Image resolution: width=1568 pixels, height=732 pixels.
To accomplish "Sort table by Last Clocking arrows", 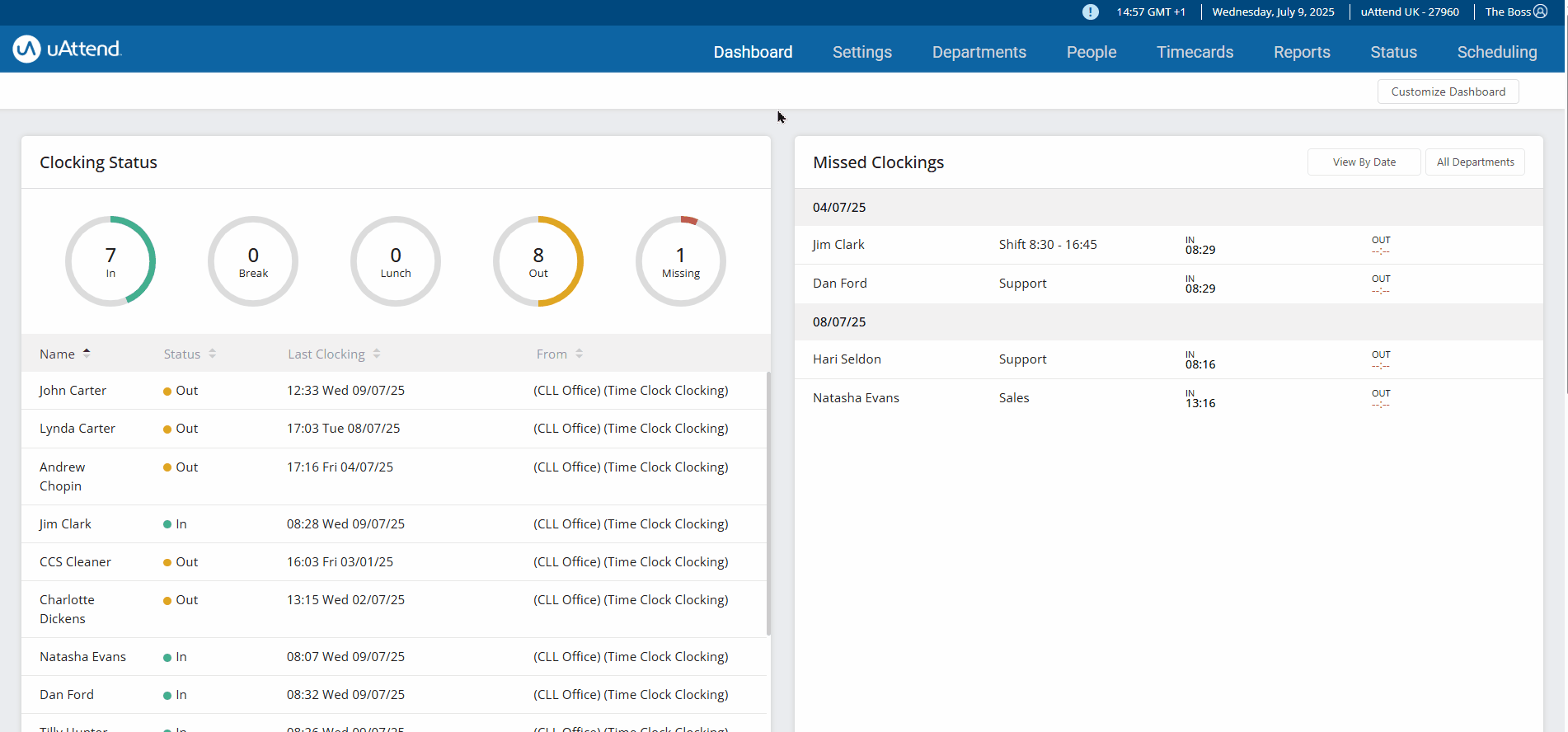I will [377, 354].
